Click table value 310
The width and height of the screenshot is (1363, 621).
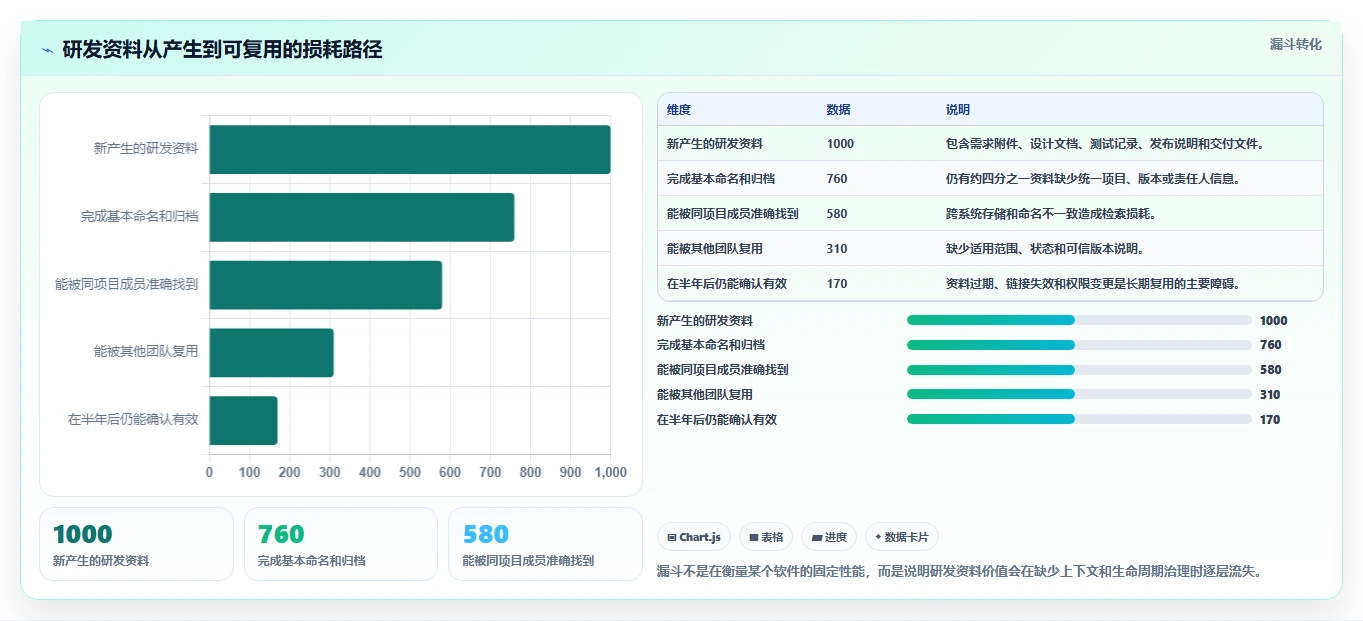pos(837,249)
